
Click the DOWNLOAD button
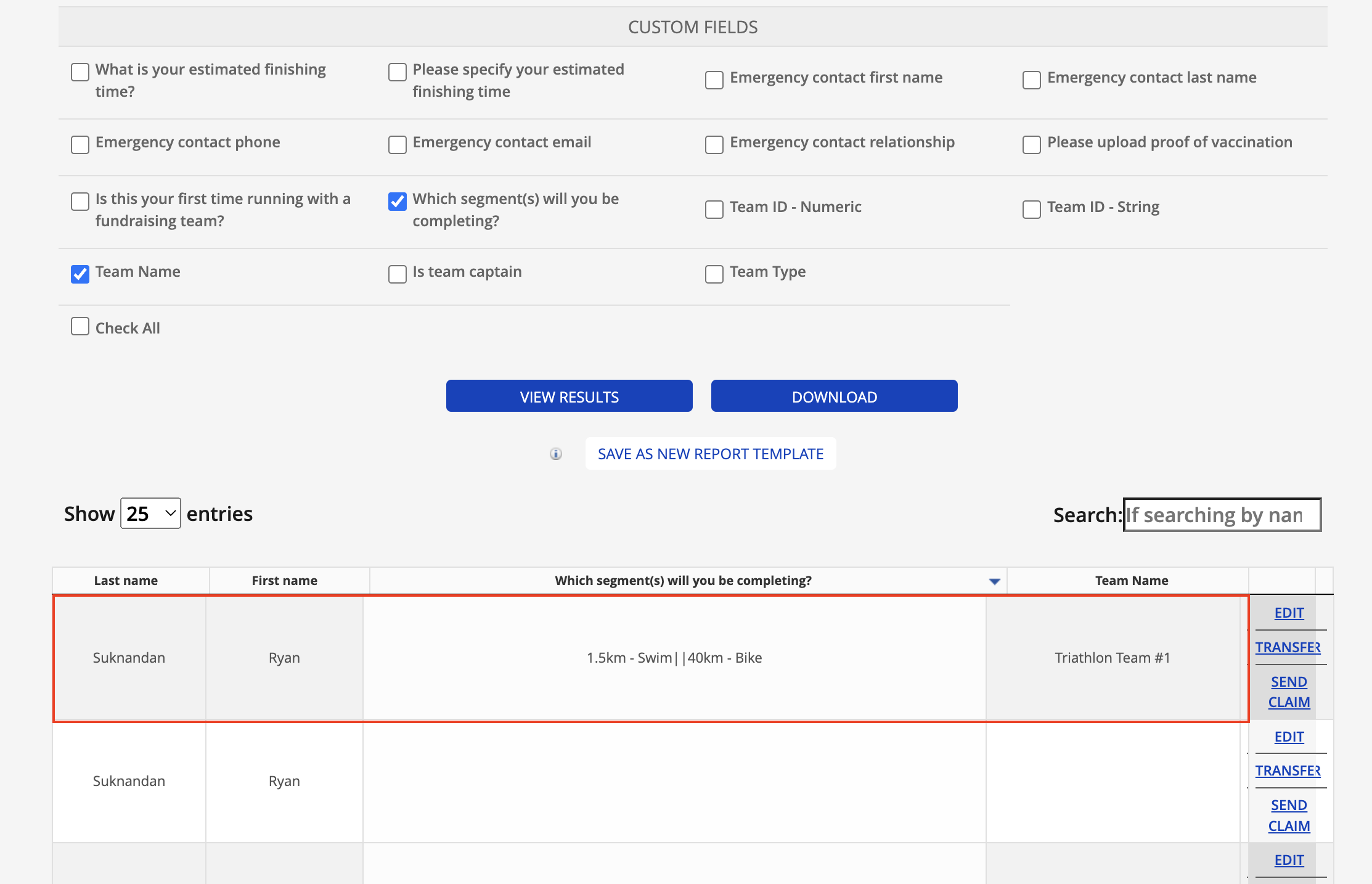tap(834, 396)
